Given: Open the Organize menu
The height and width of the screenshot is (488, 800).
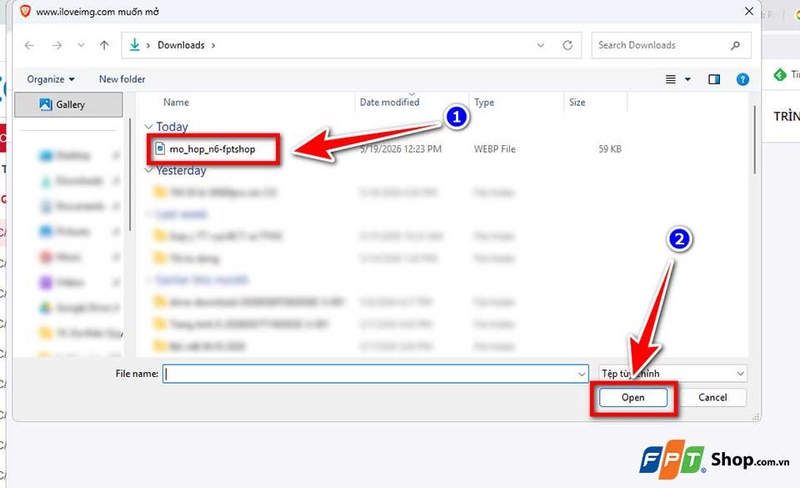Looking at the screenshot, I should (x=51, y=79).
